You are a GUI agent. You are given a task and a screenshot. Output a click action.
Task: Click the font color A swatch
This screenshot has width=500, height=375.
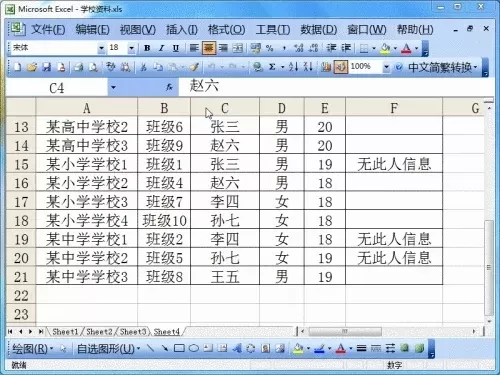pyautogui.click(x=406, y=49)
